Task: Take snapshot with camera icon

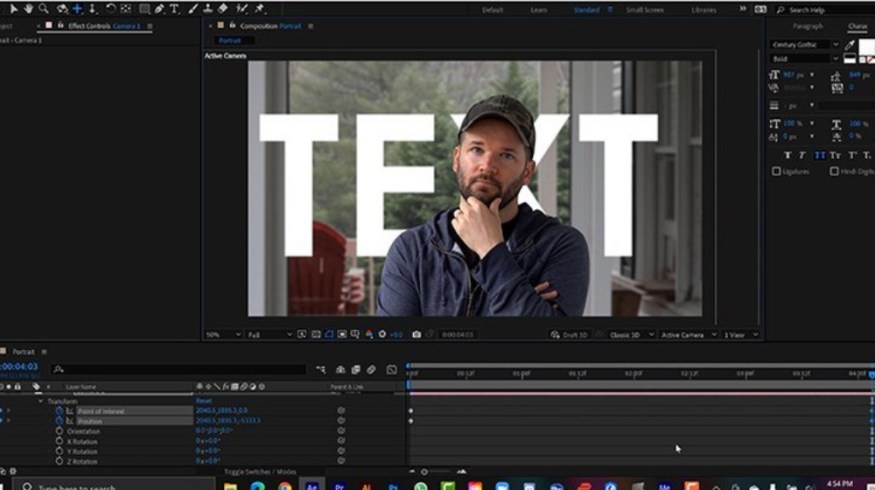Action: (x=416, y=334)
